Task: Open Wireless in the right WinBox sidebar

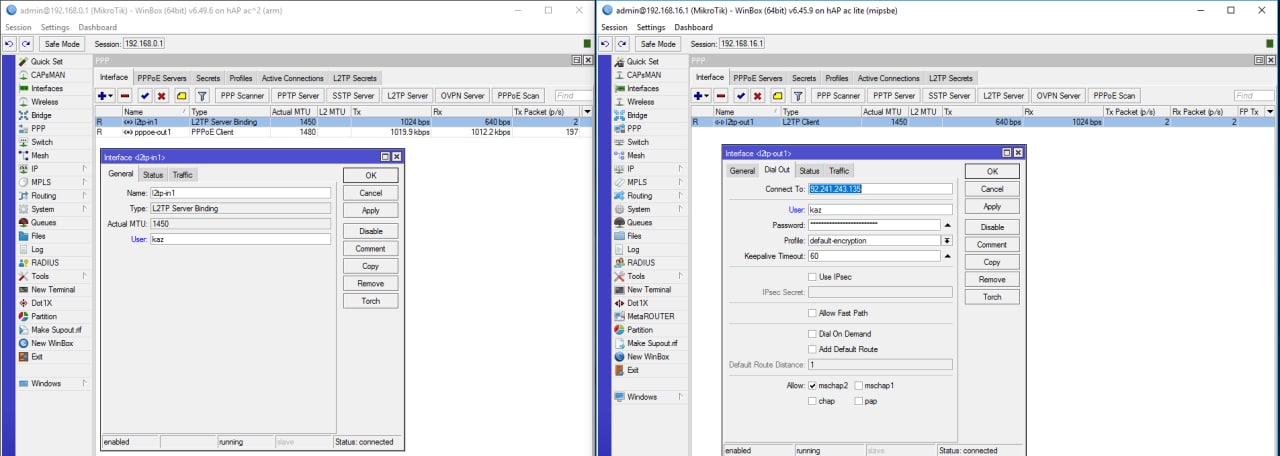Action: tap(641, 102)
